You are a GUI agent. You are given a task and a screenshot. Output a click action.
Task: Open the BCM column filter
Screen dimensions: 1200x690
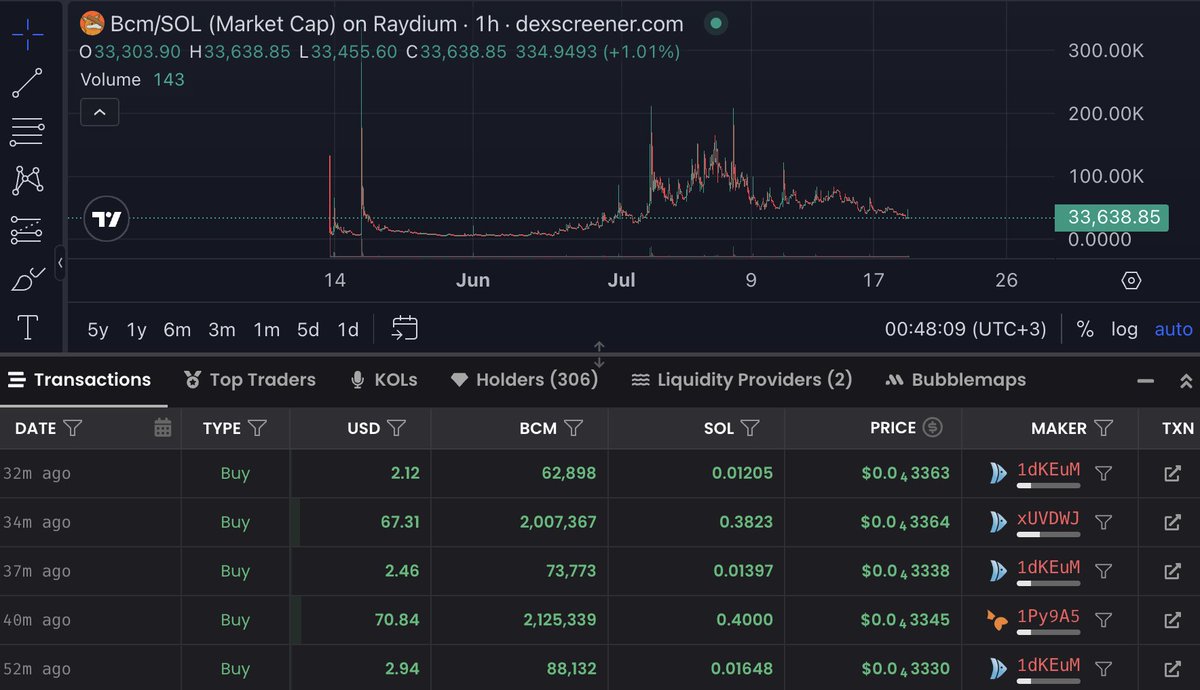tap(573, 428)
